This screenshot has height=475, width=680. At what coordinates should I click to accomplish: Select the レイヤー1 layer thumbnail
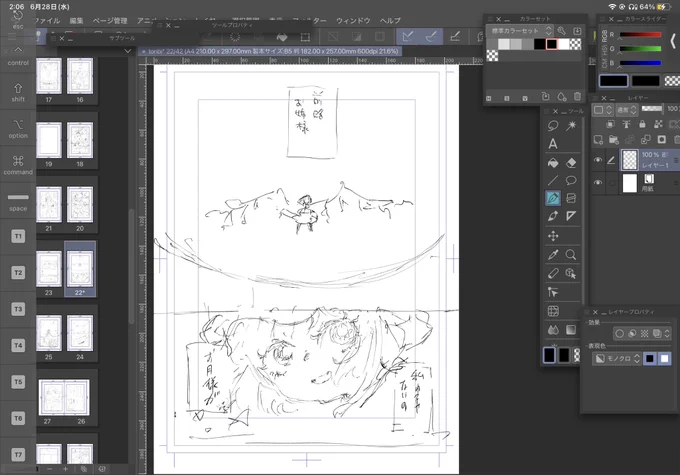(x=630, y=160)
